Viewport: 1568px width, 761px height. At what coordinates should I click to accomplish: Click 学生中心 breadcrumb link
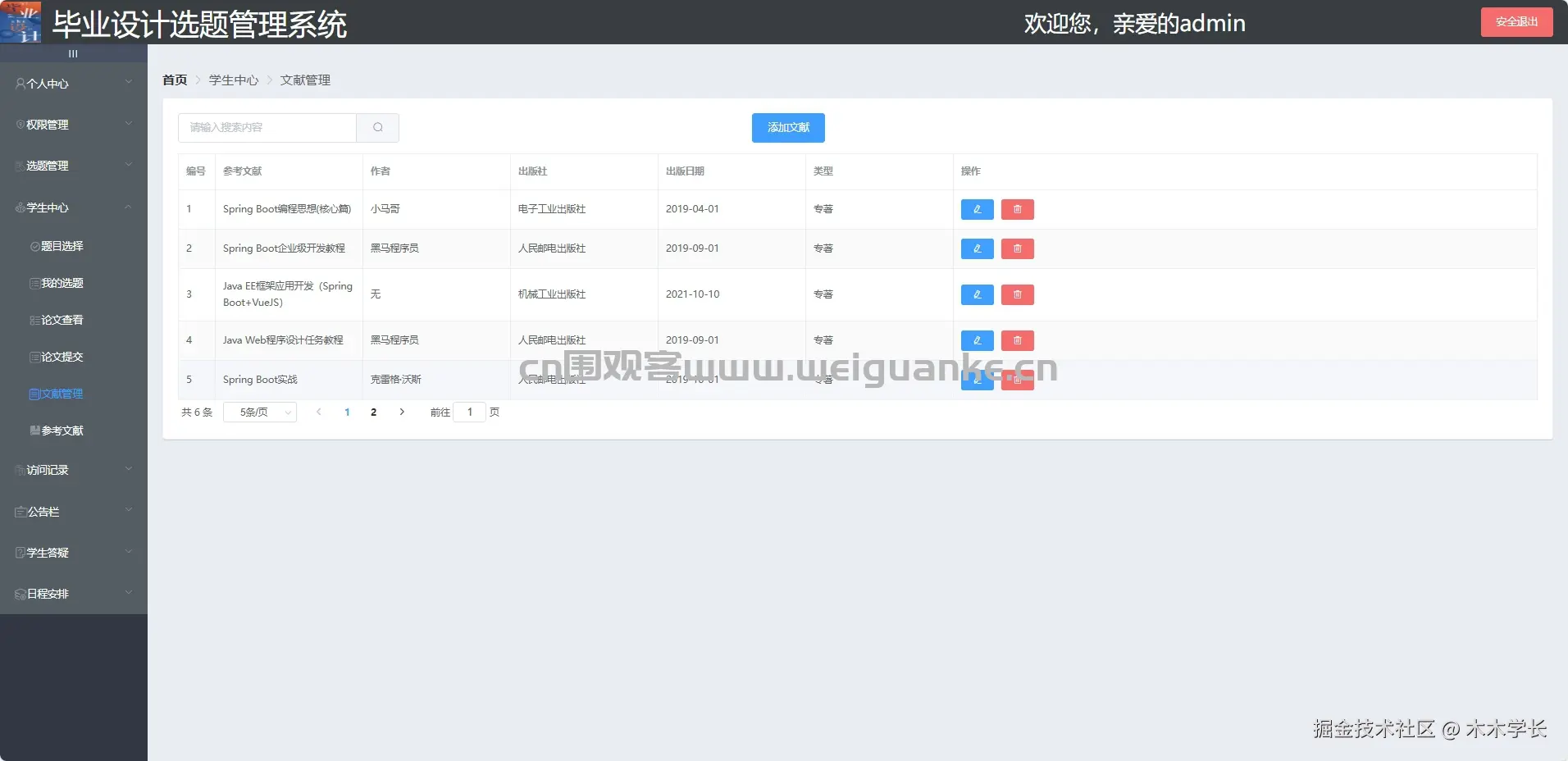point(234,80)
